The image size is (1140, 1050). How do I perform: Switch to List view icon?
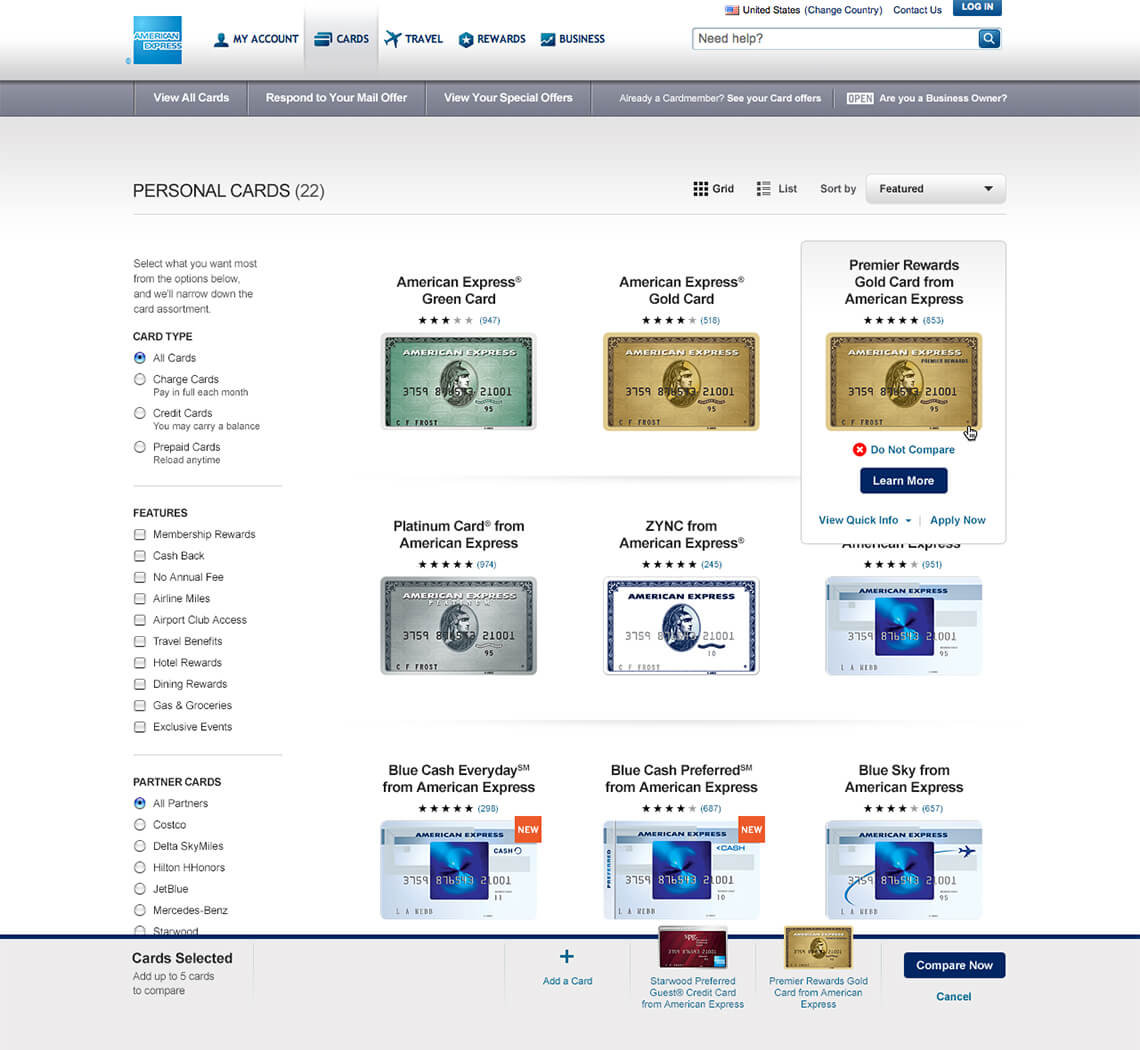[763, 189]
